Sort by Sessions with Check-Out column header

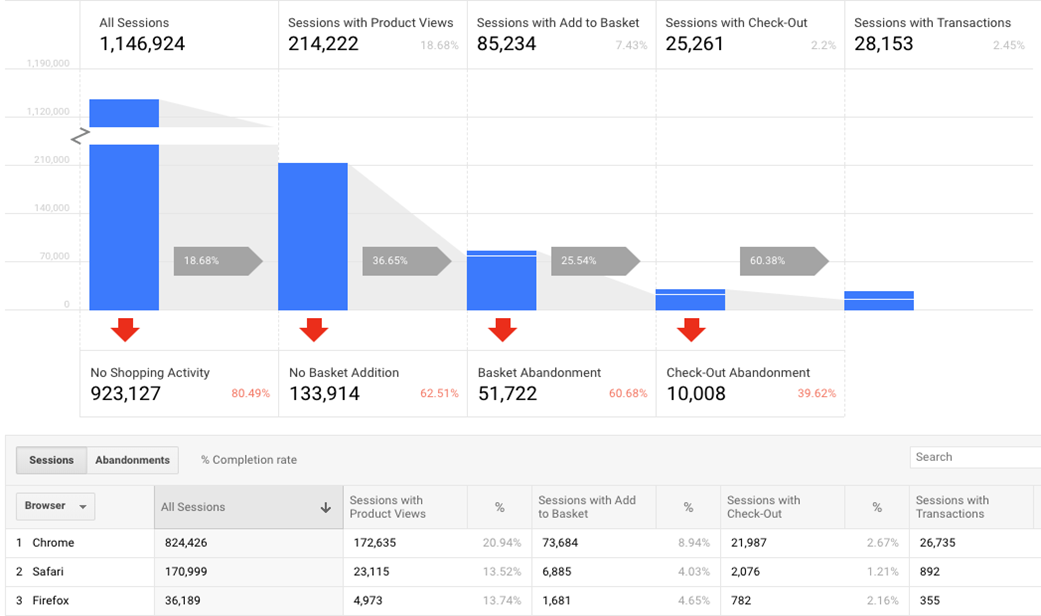point(782,507)
